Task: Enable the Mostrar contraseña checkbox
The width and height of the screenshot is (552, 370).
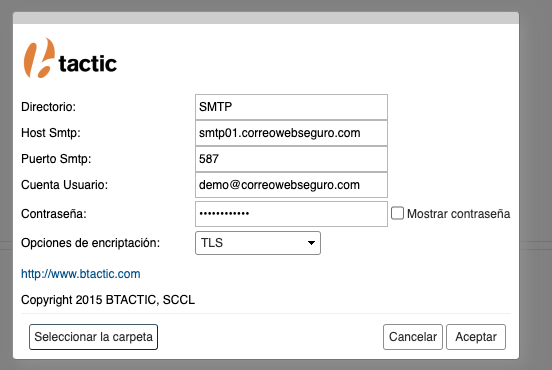Action: (x=397, y=213)
